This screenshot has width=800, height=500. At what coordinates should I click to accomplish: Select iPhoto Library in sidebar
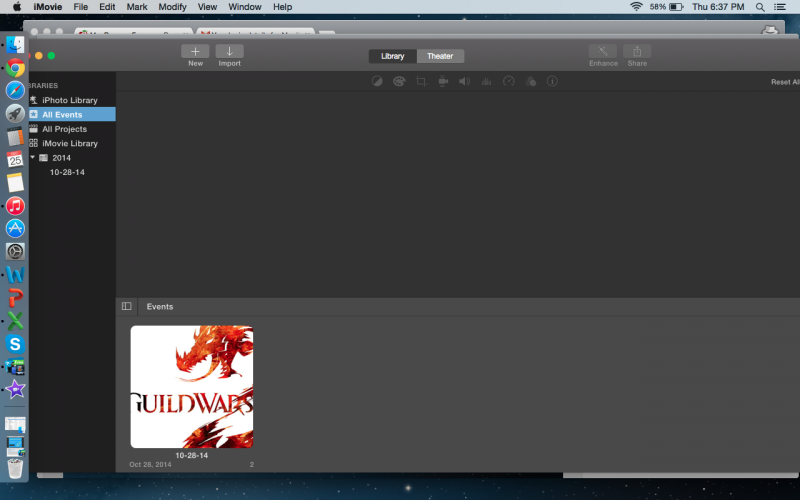point(72,100)
